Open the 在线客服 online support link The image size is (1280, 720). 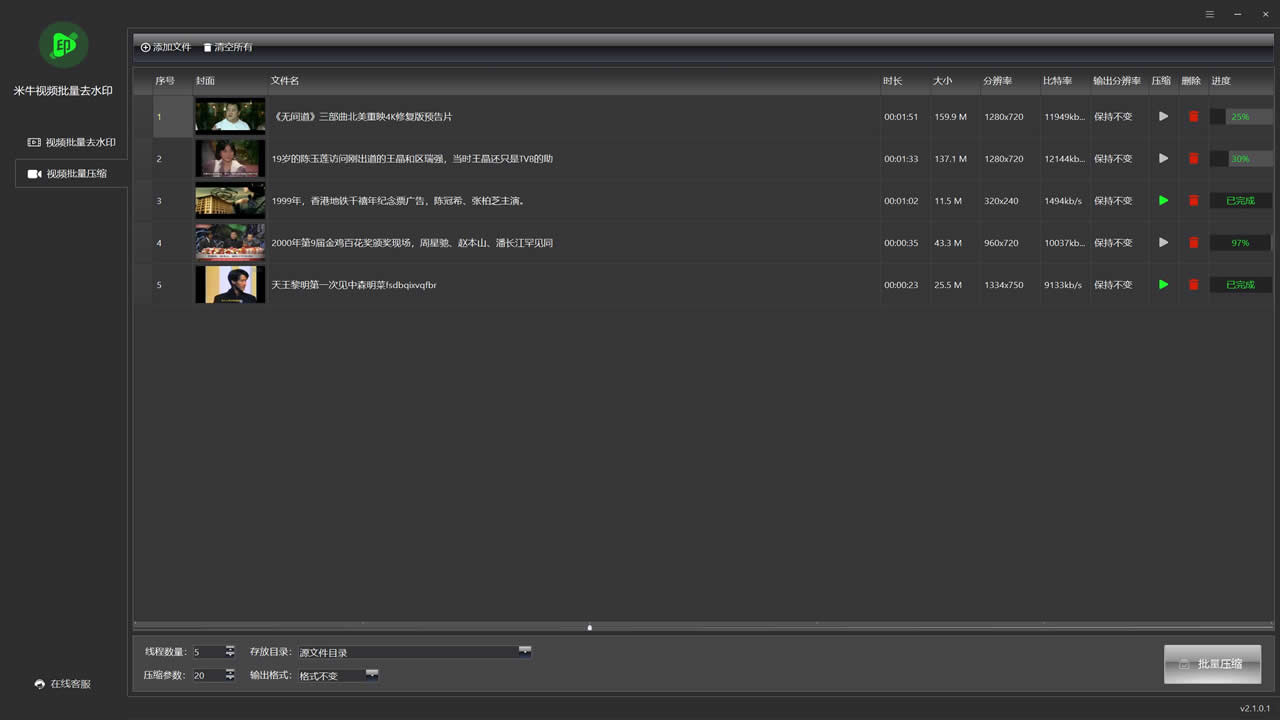pos(62,684)
